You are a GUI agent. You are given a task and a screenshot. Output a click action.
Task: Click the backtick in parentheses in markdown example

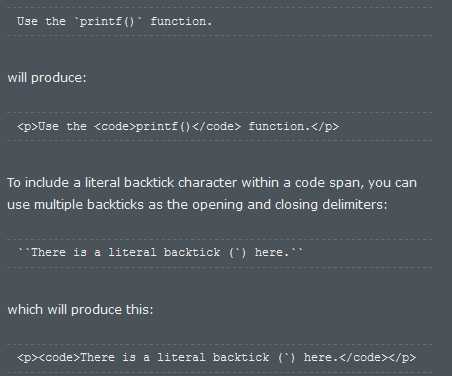point(238,252)
